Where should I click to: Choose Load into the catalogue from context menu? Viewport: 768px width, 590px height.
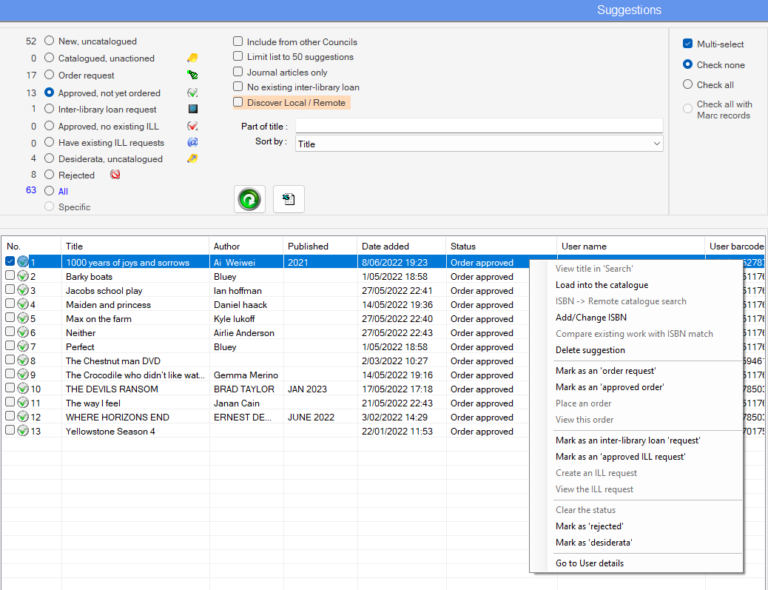pos(601,285)
